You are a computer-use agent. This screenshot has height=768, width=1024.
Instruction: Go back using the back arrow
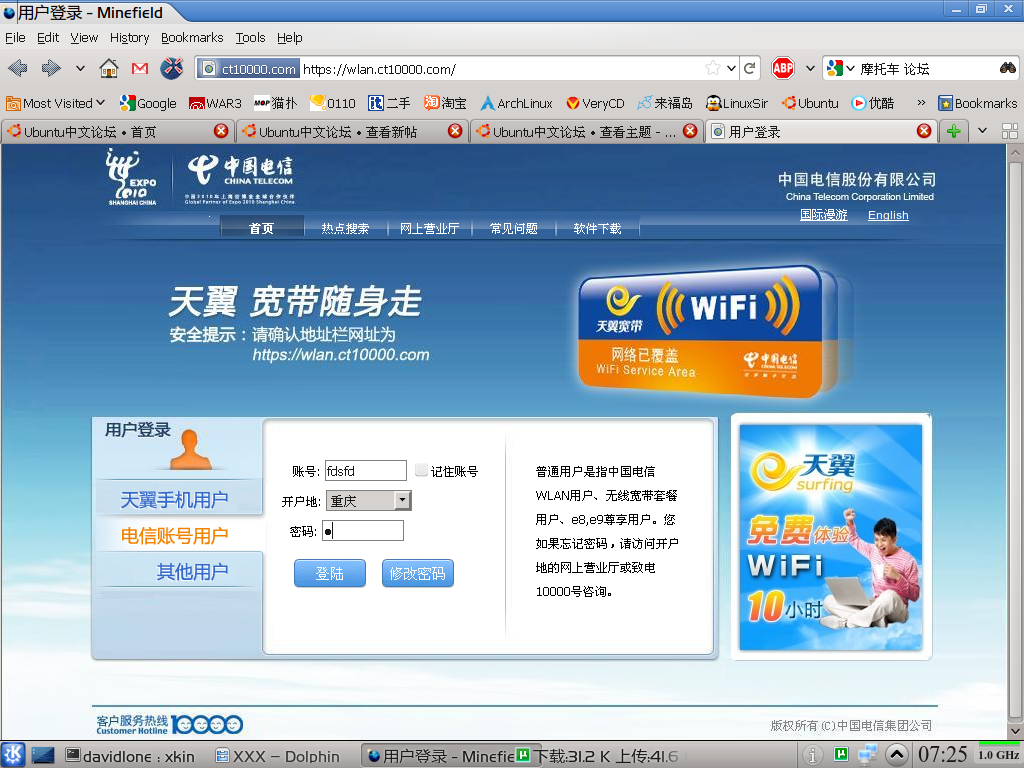pyautogui.click(x=18, y=68)
